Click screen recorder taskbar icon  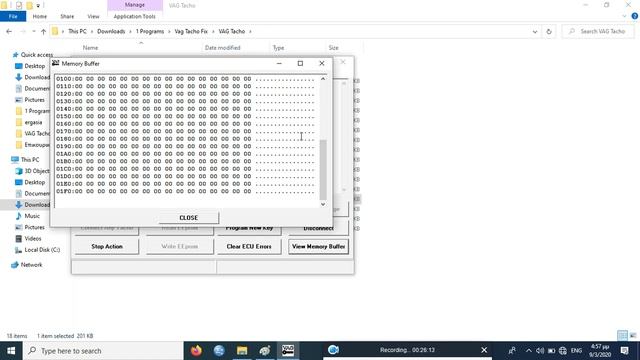333,351
